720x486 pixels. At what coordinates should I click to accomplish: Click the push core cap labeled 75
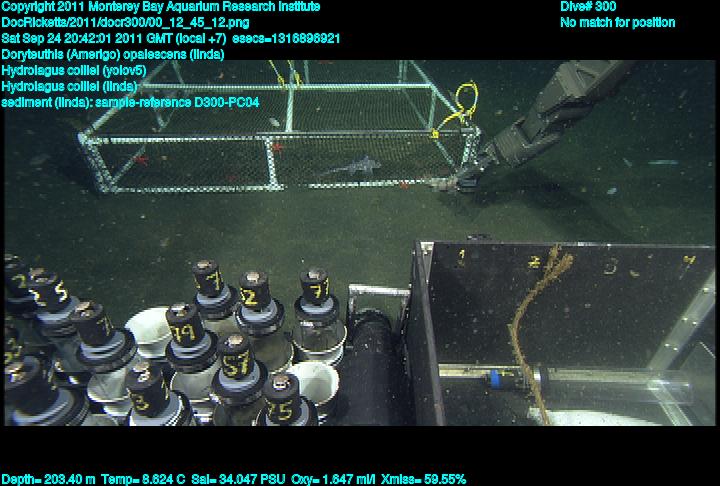pos(281,398)
